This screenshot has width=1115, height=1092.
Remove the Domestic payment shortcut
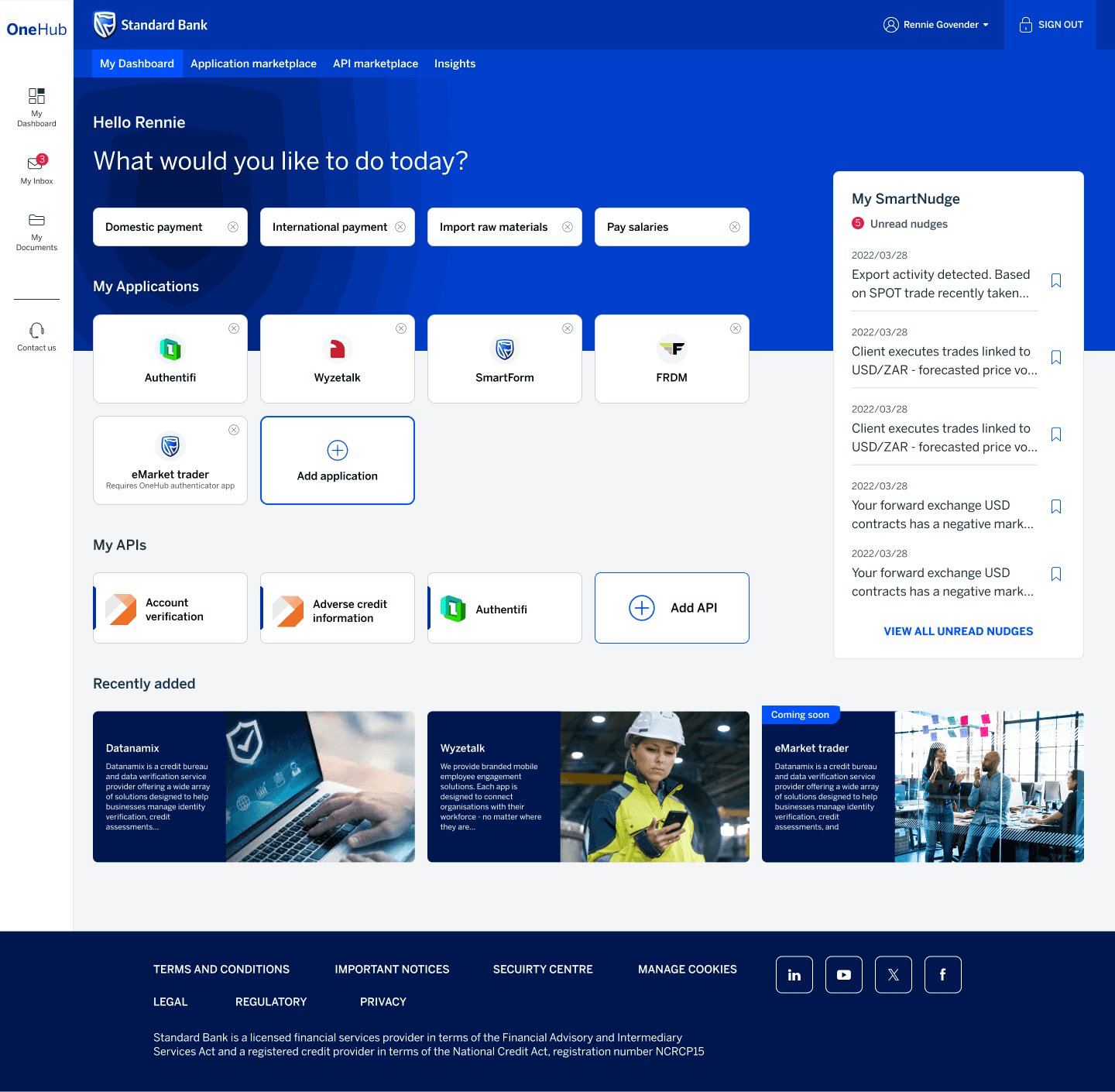coord(233,227)
